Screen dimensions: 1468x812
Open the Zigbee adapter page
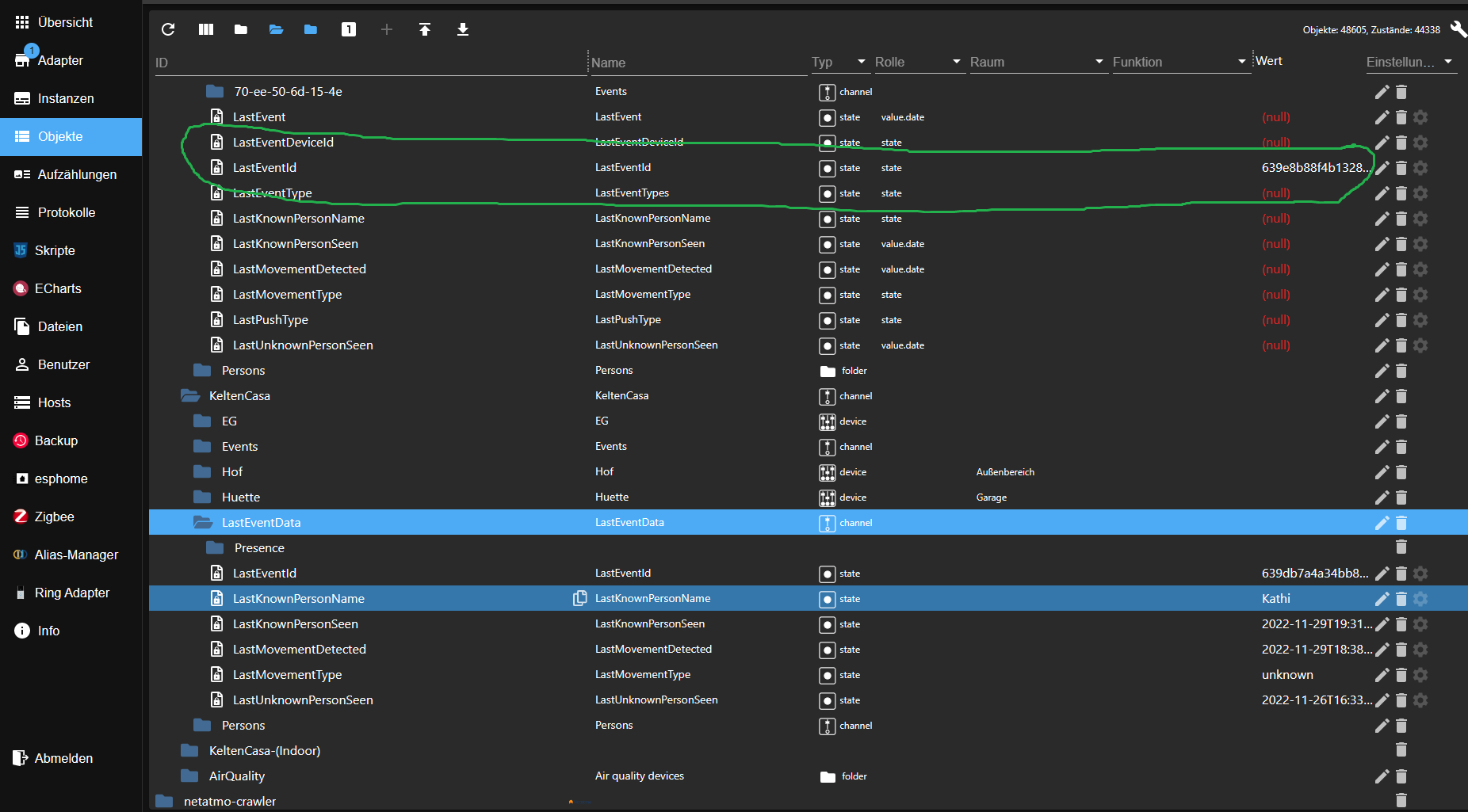point(54,517)
